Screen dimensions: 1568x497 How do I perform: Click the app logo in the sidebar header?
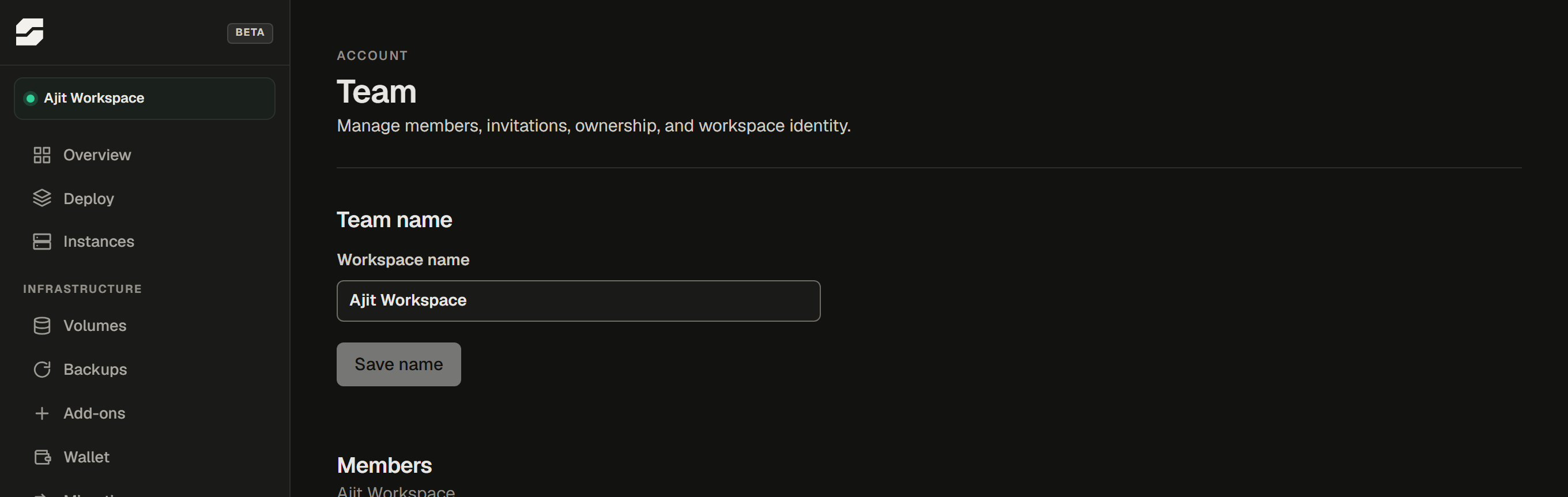click(x=29, y=32)
